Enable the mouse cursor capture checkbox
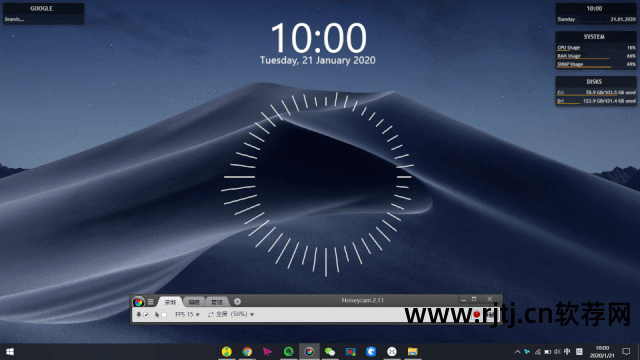Image resolution: width=640 pixels, height=360 pixels. pyautogui.click(x=164, y=315)
